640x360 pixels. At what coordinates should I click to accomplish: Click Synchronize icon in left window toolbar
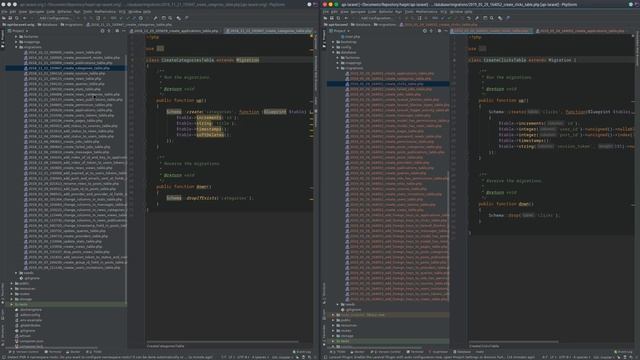tap(17, 18)
